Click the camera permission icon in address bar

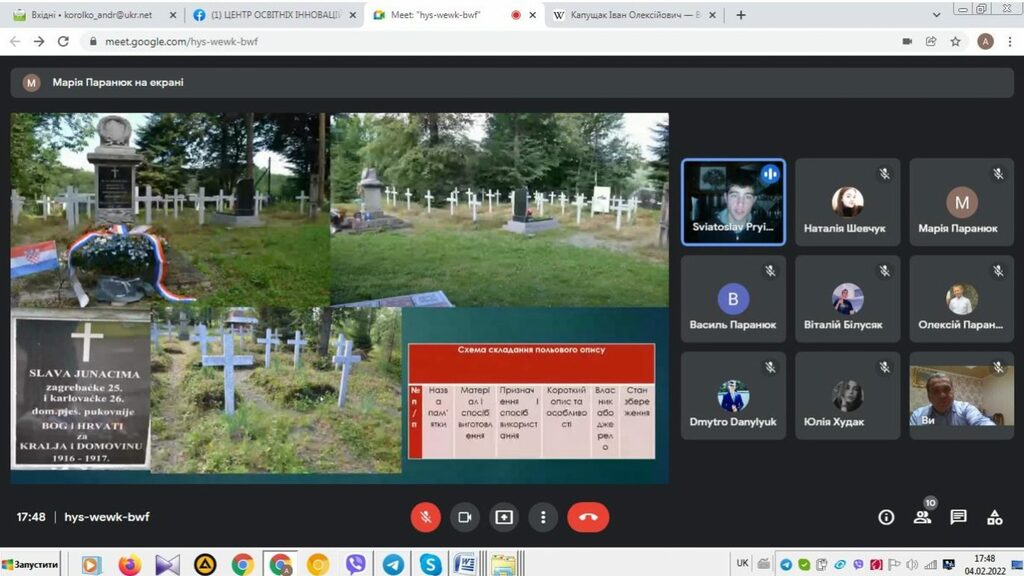907,42
